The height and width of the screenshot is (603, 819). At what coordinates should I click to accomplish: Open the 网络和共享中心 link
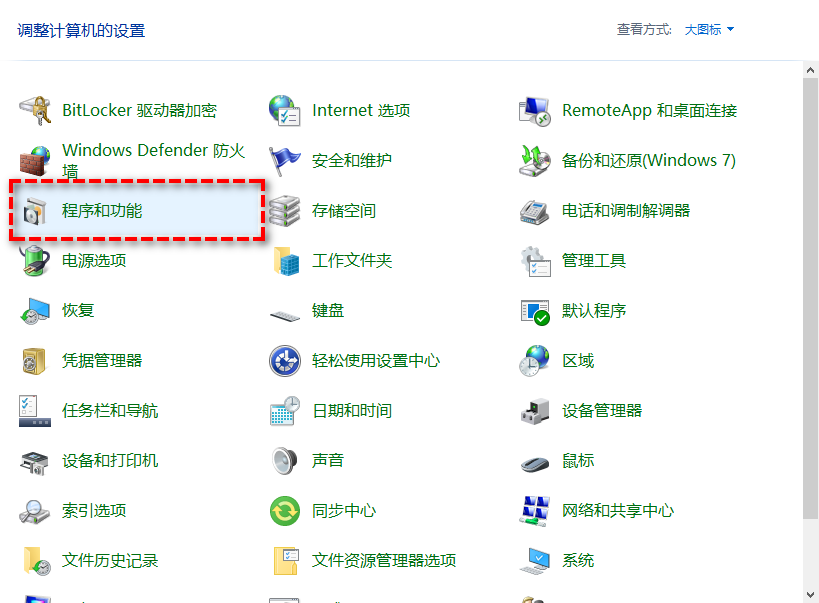coord(618,511)
